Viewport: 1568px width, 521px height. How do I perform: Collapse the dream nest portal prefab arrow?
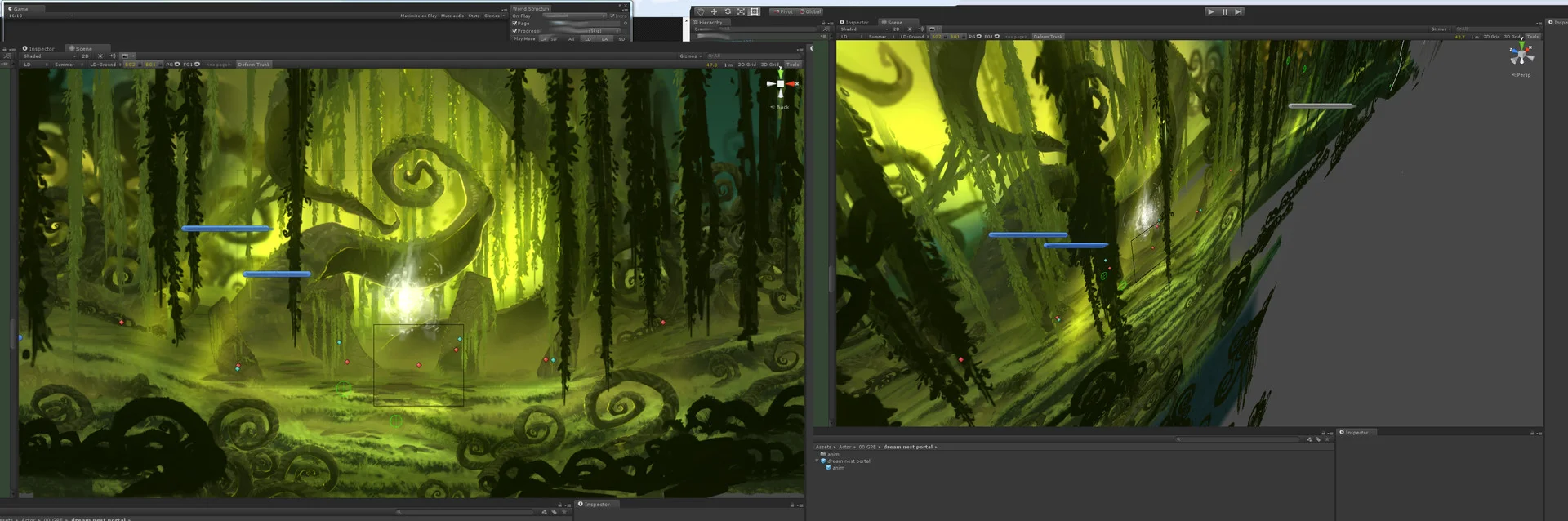point(817,461)
